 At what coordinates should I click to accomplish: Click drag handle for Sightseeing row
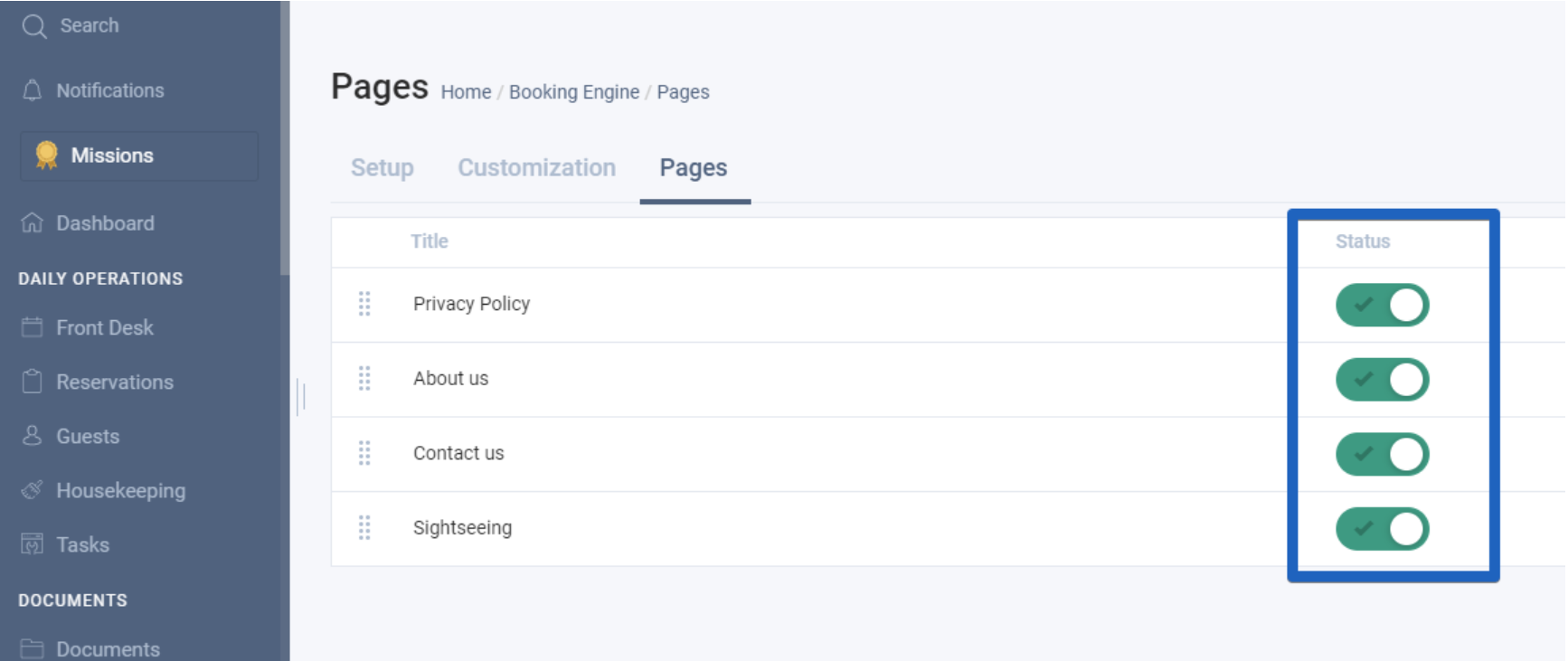(364, 527)
